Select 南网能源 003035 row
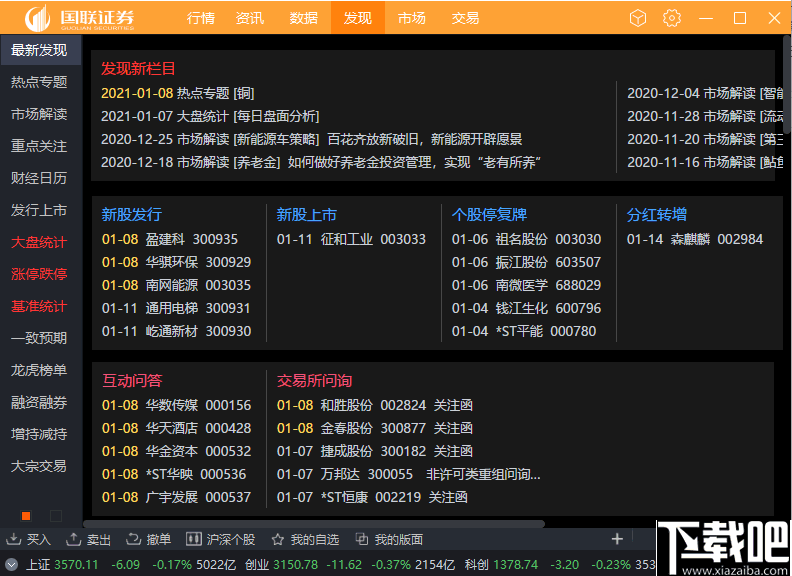792x576 pixels. pos(176,285)
